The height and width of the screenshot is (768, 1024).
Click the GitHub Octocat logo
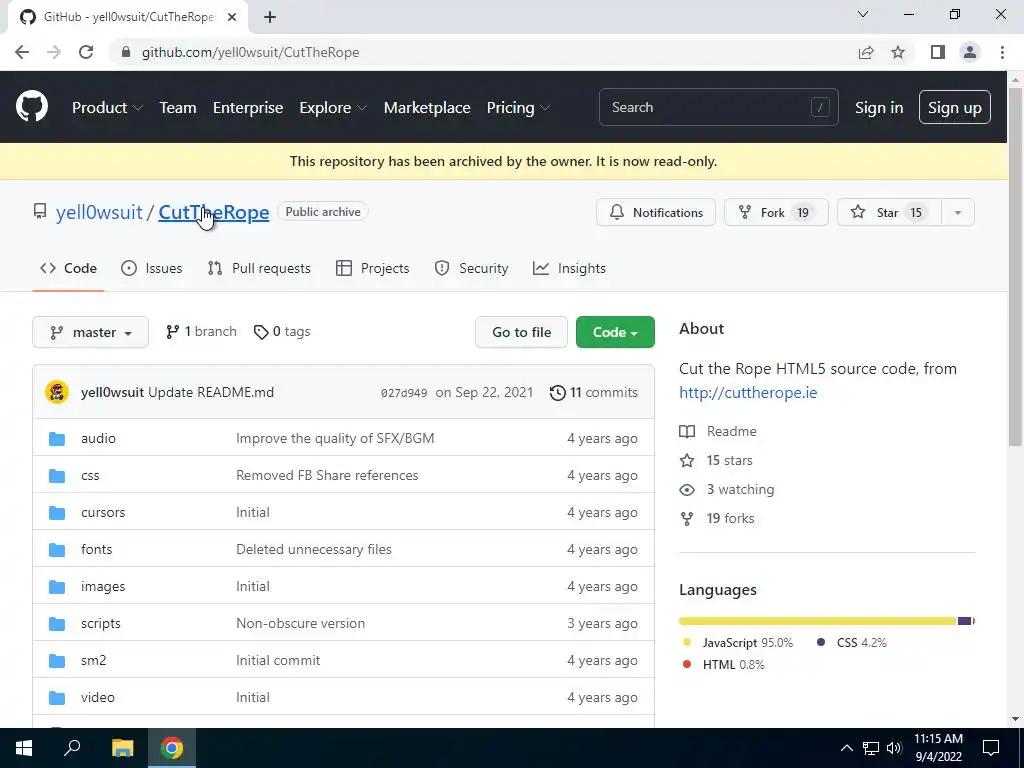32,107
